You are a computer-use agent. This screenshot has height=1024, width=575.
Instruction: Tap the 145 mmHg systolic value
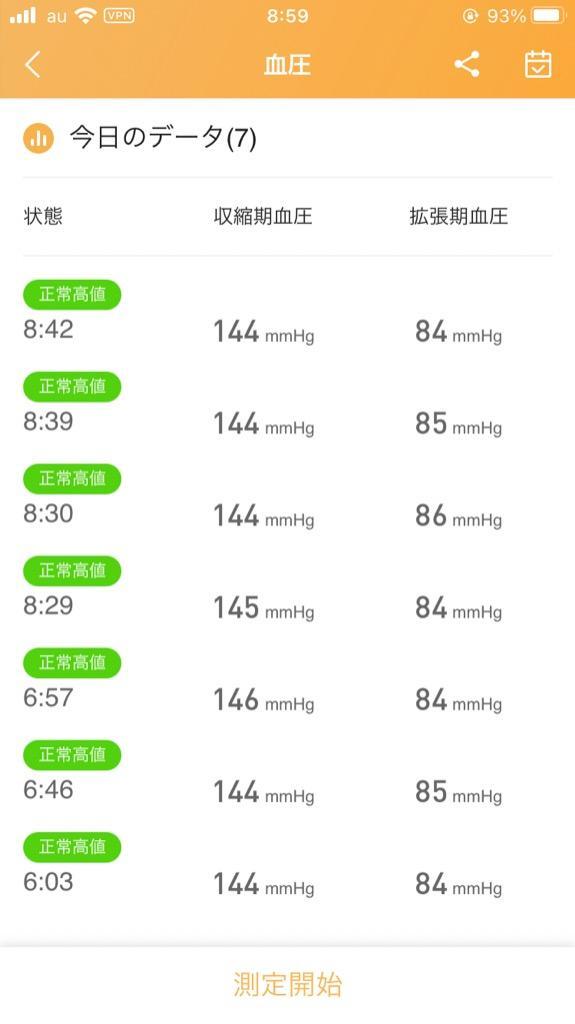(x=264, y=609)
